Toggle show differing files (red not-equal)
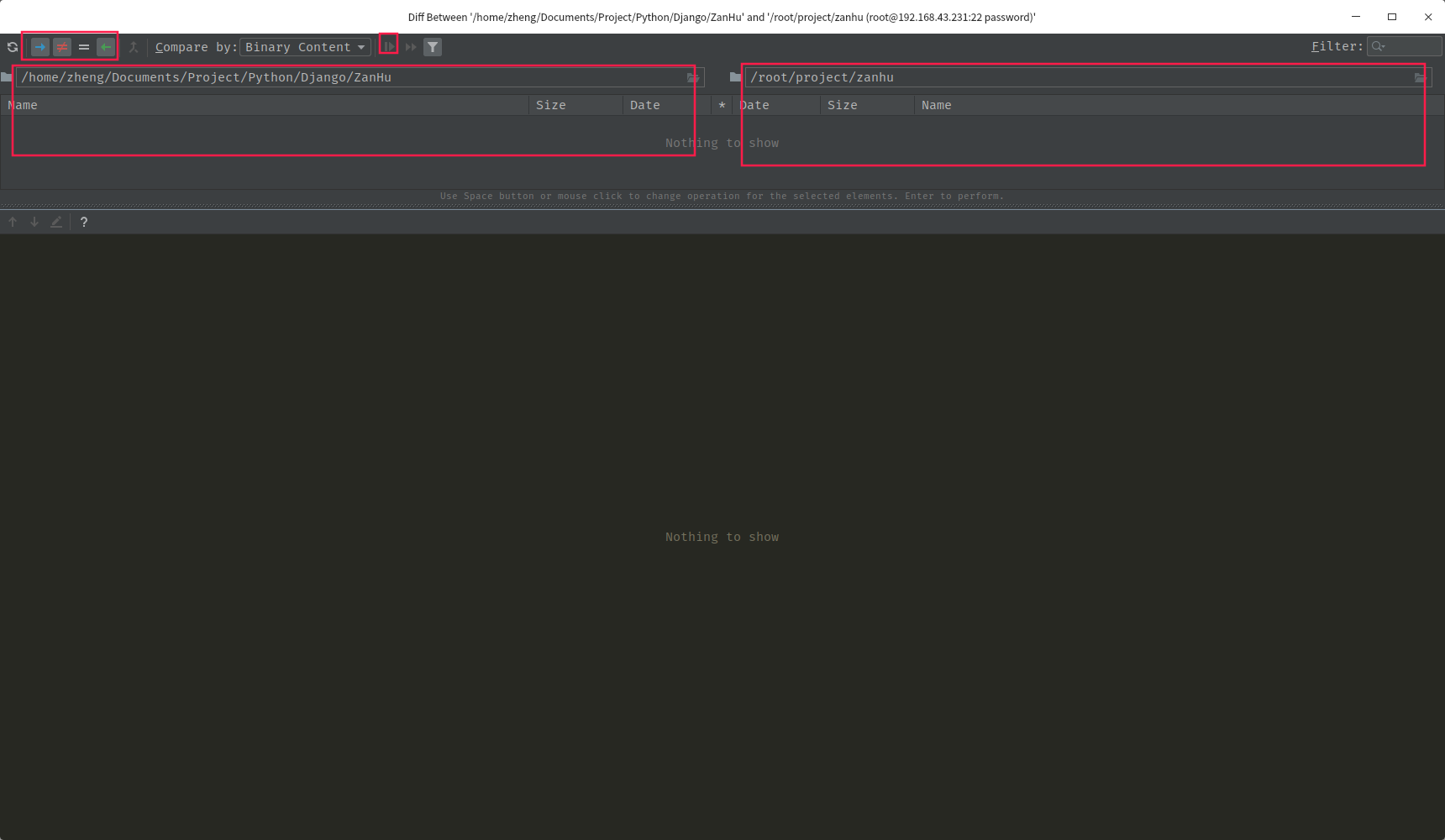The height and width of the screenshot is (840, 1445). click(62, 47)
